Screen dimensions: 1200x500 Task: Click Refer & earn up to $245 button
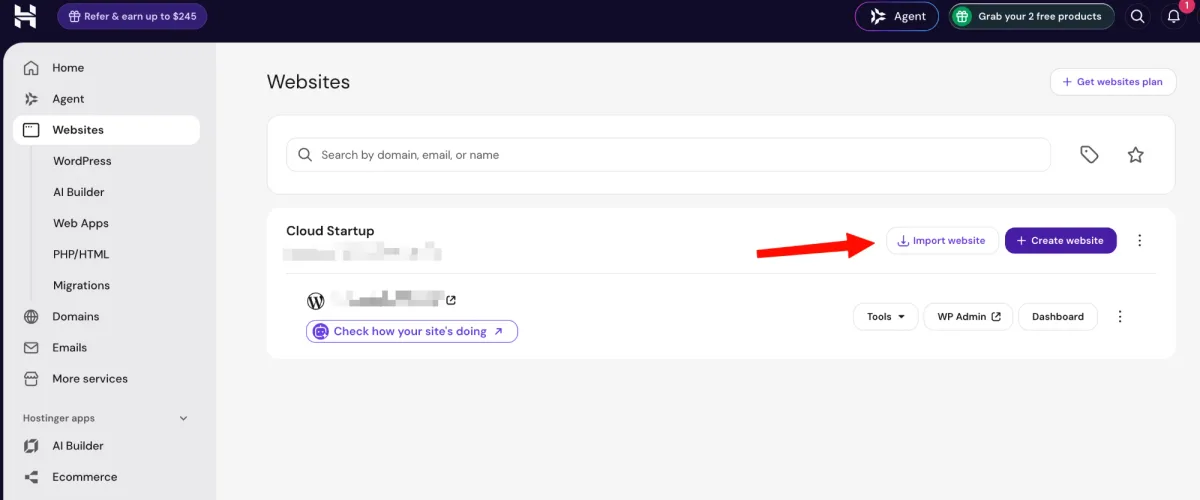coord(132,16)
